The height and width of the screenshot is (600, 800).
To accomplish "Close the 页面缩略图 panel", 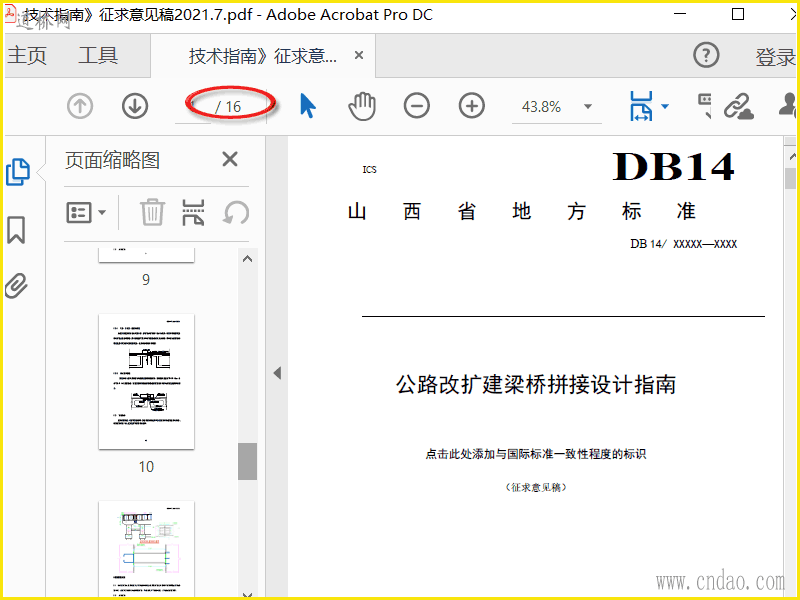I will [x=230, y=160].
